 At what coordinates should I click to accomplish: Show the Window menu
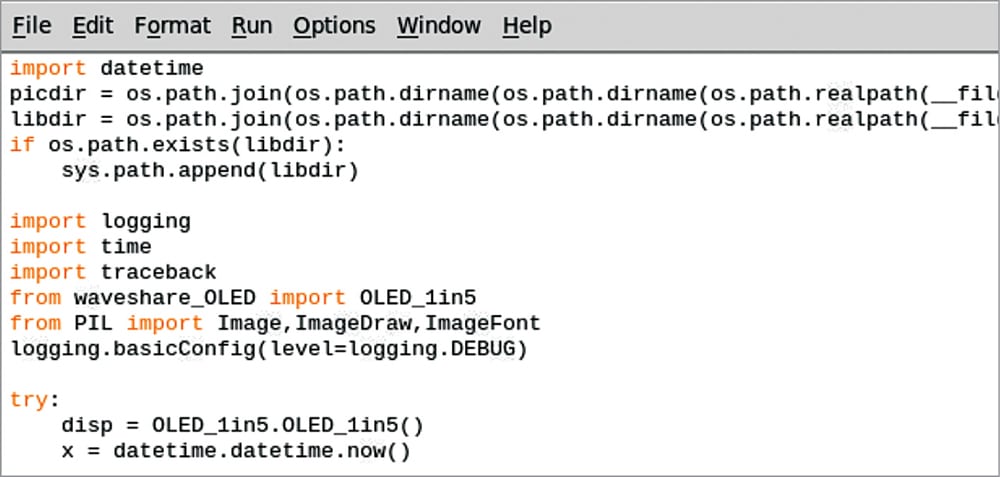click(x=437, y=25)
